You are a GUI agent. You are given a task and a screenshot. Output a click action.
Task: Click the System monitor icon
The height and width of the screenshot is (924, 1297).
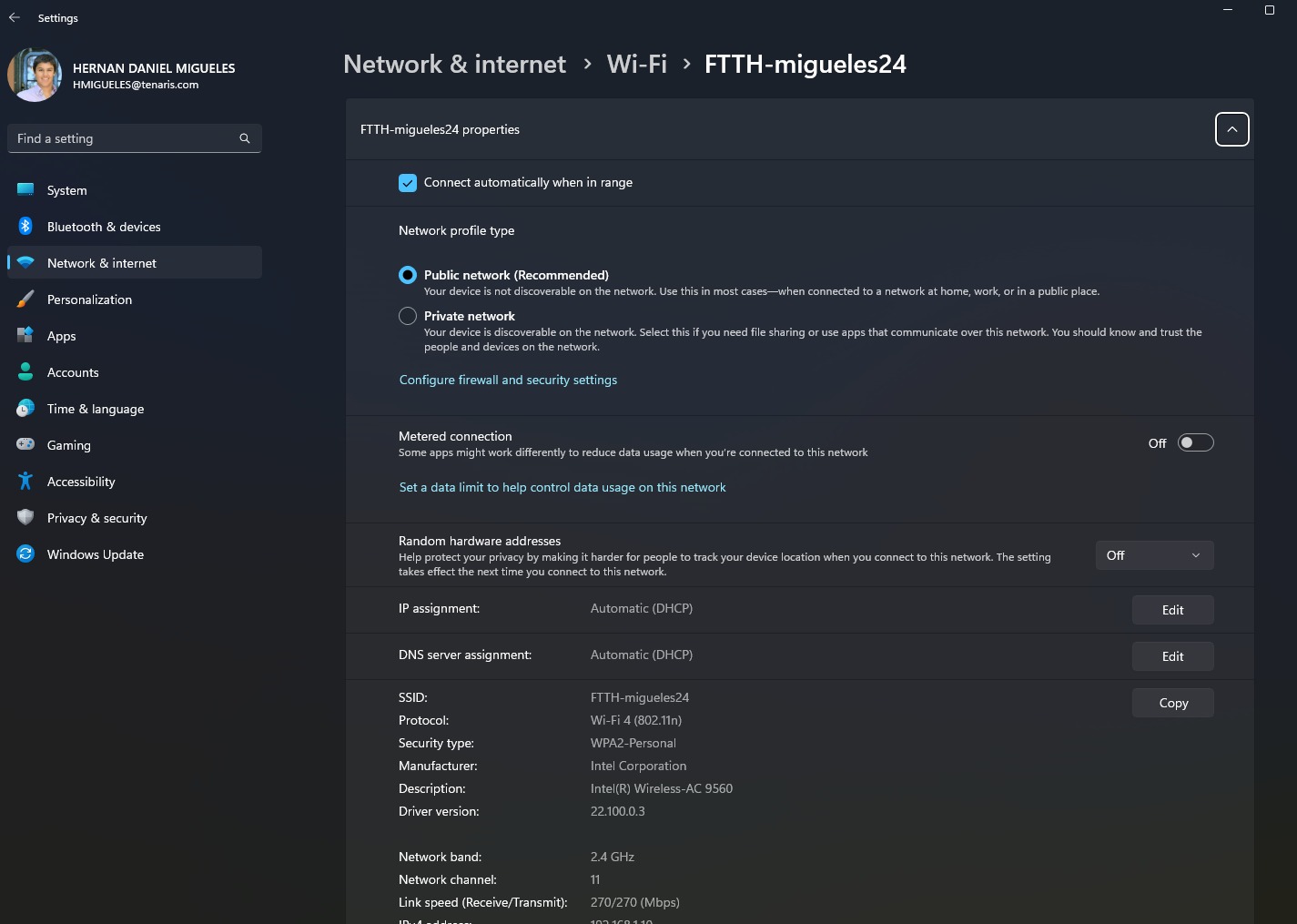point(25,190)
